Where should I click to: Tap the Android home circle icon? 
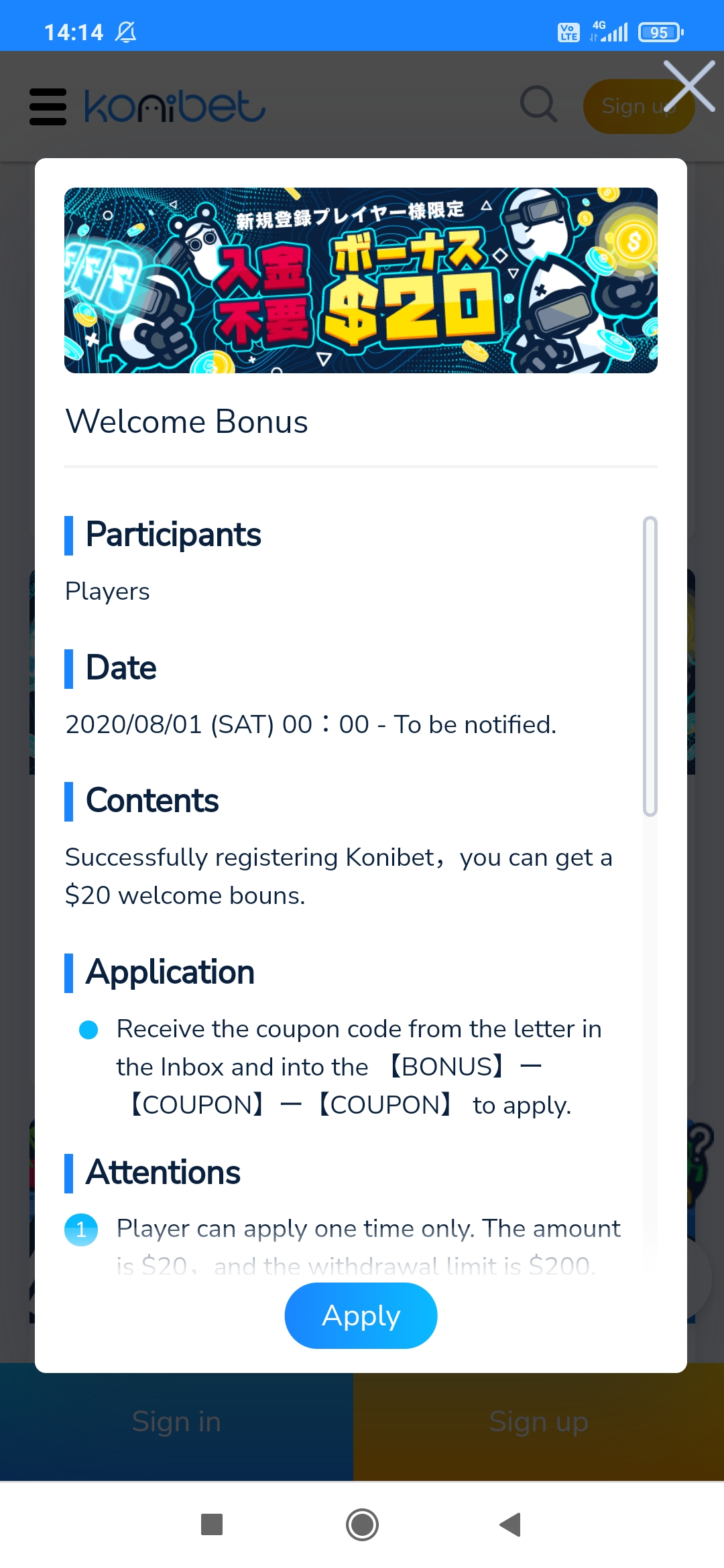click(362, 1524)
